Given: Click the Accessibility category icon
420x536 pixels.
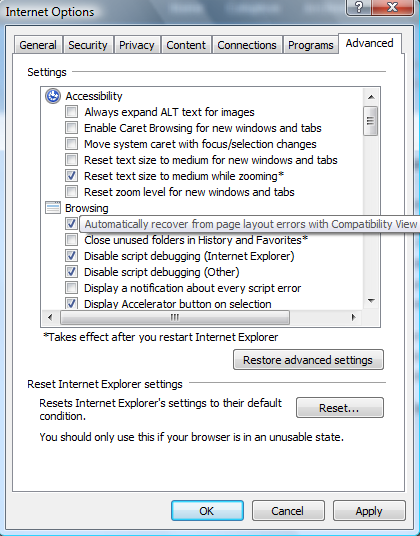Looking at the screenshot, I should click(53, 96).
